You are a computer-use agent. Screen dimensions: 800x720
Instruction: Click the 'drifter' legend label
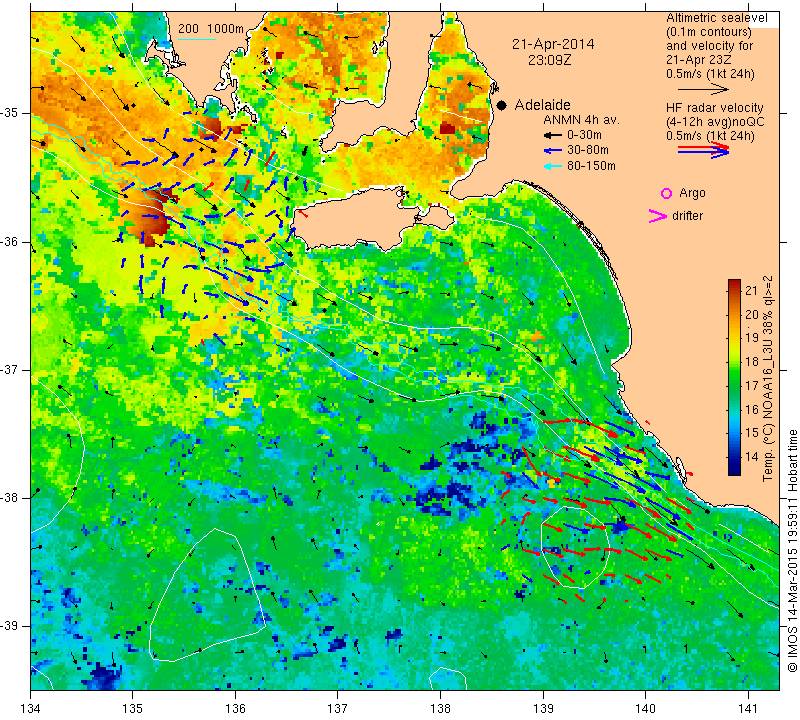(687, 216)
